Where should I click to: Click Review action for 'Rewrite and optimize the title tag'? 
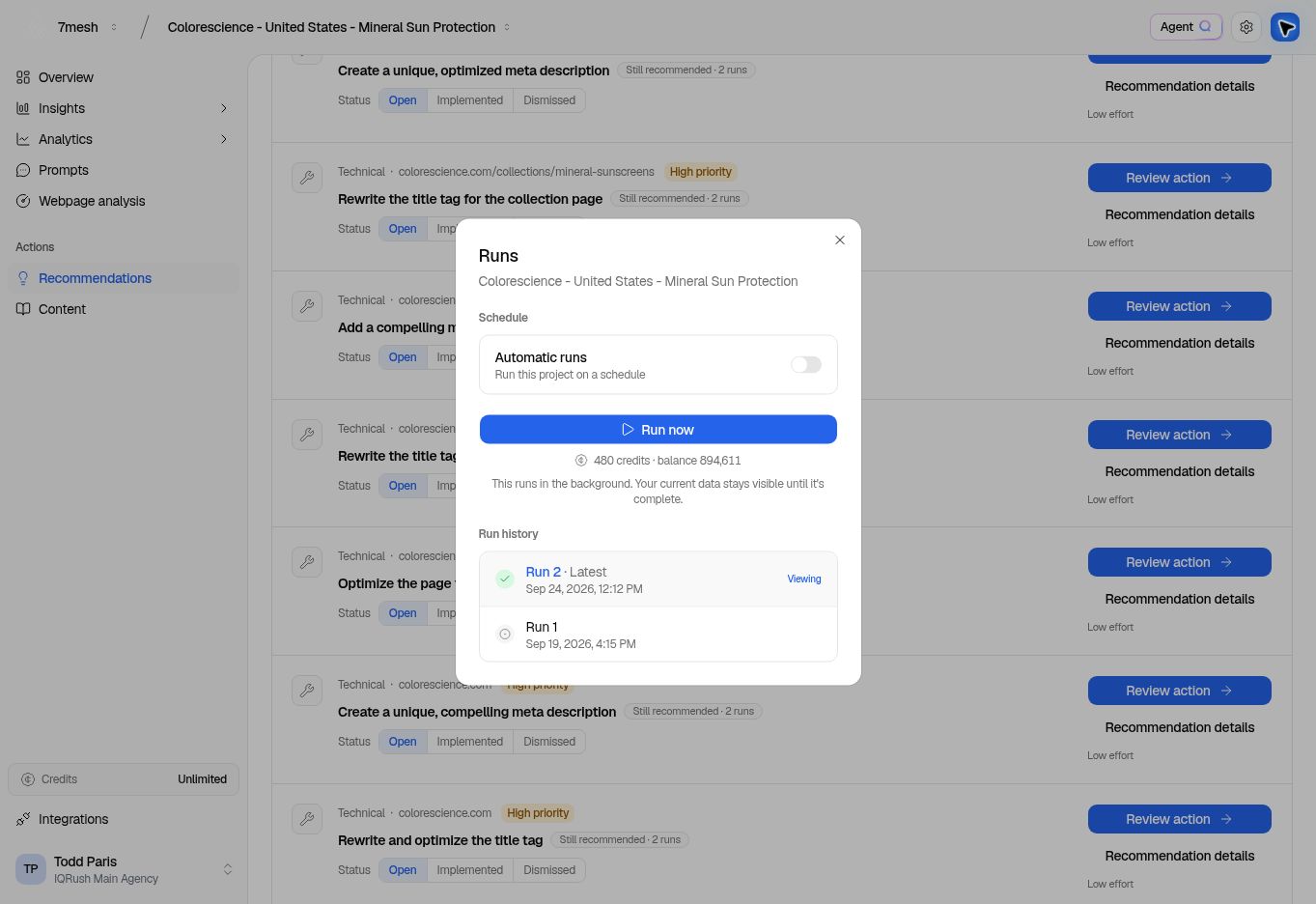point(1180,819)
